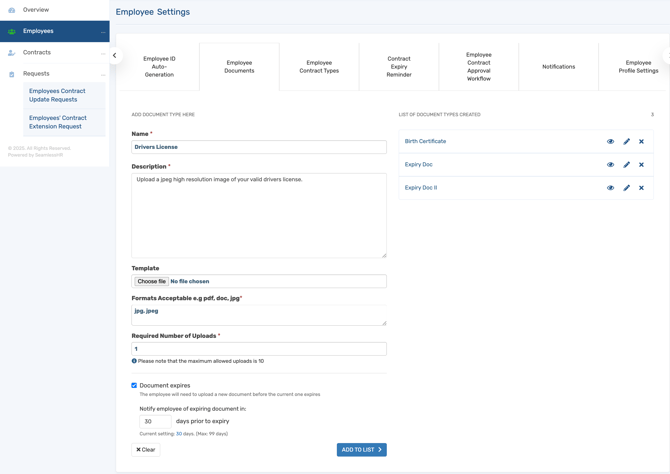
Task: Remove Expiry Doc with the X icon
Action: 642,165
